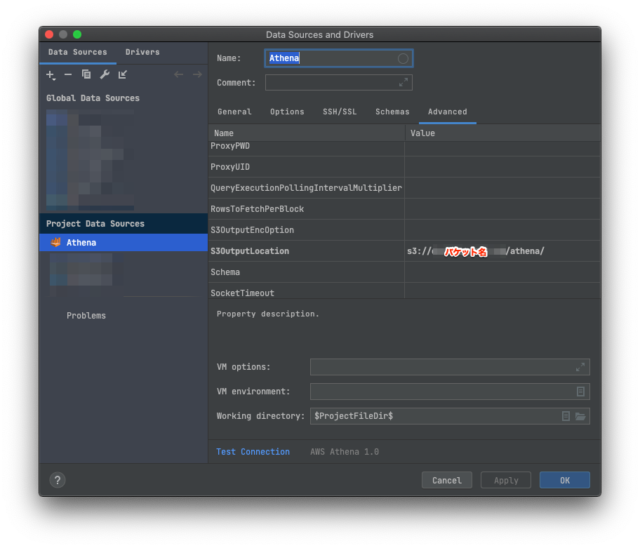The image size is (640, 548).
Task: Open help with question mark button
Action: (x=58, y=480)
